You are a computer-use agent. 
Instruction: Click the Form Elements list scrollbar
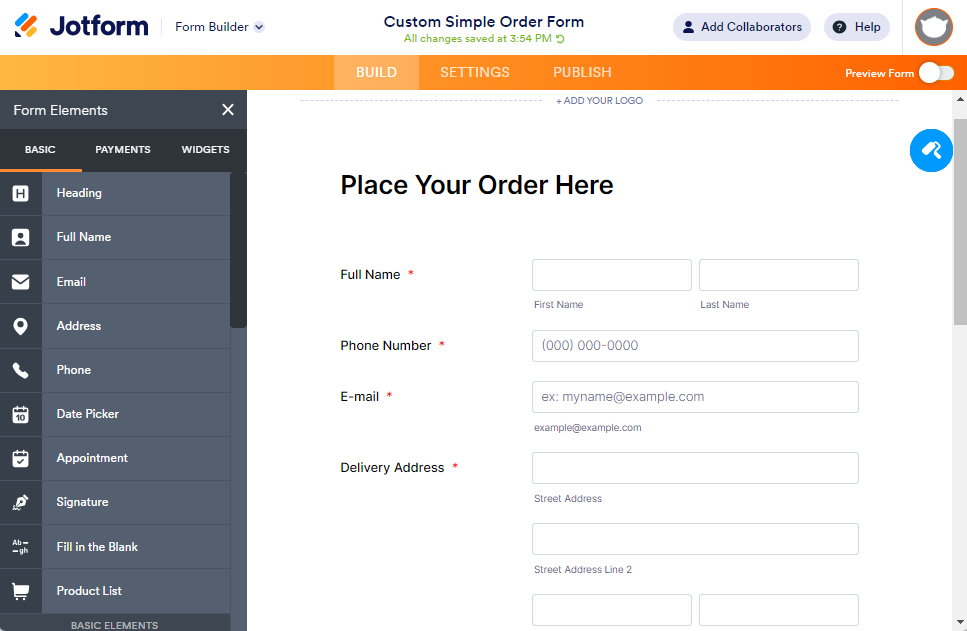point(238,250)
